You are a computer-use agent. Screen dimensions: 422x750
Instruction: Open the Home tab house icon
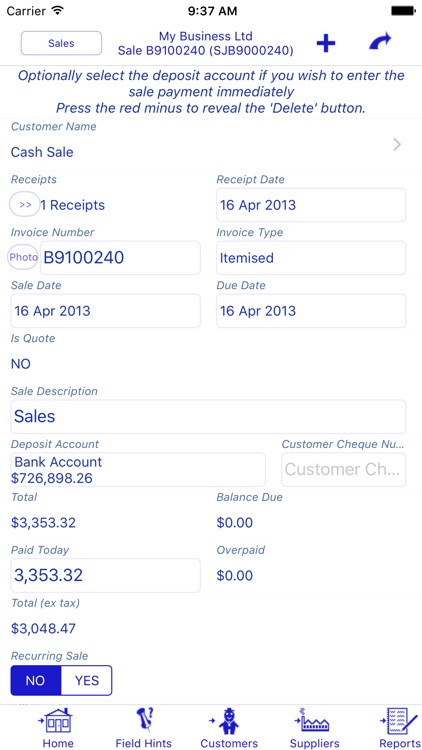58,721
